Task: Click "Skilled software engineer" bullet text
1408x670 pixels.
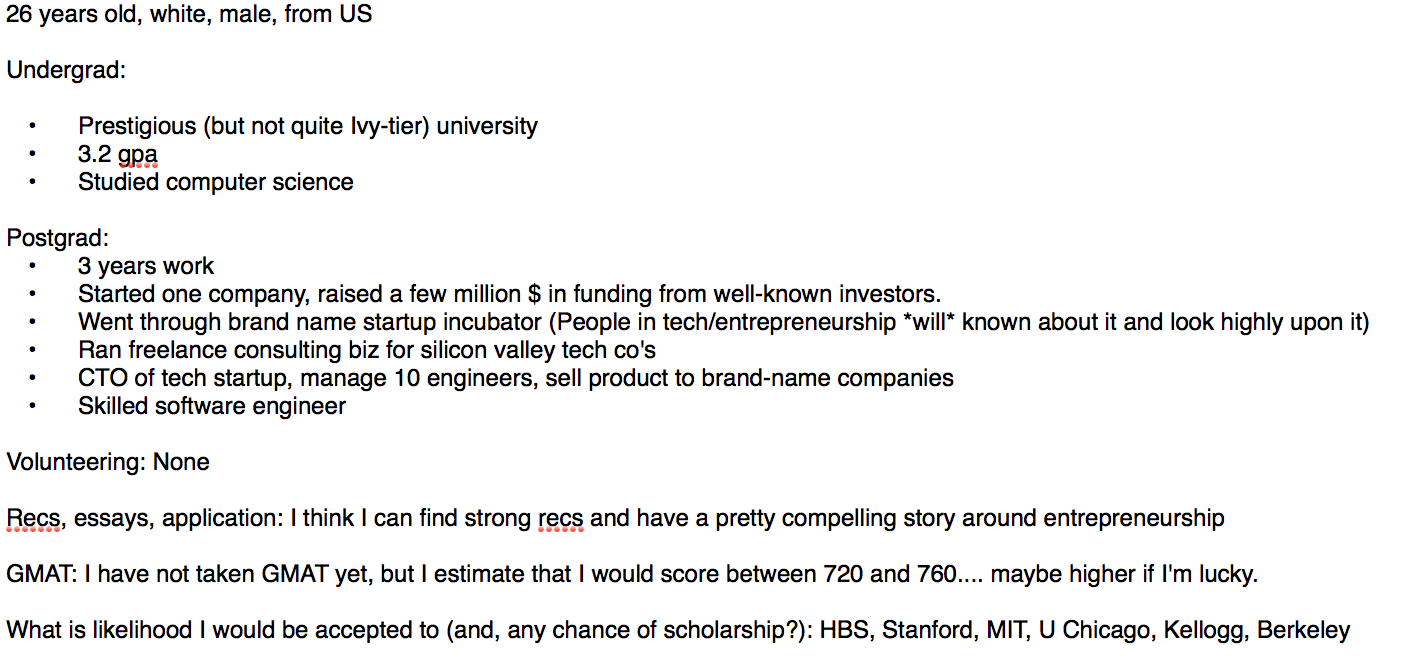Action: [212, 406]
